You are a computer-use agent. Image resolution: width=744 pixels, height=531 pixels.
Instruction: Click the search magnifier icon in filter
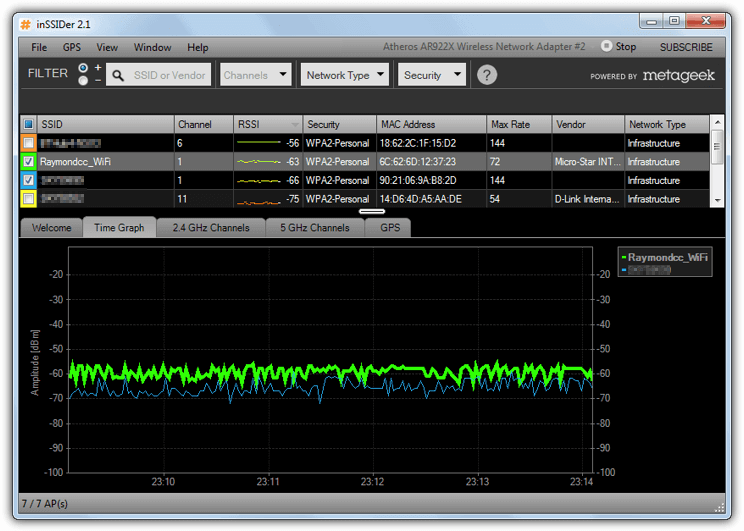coord(118,75)
